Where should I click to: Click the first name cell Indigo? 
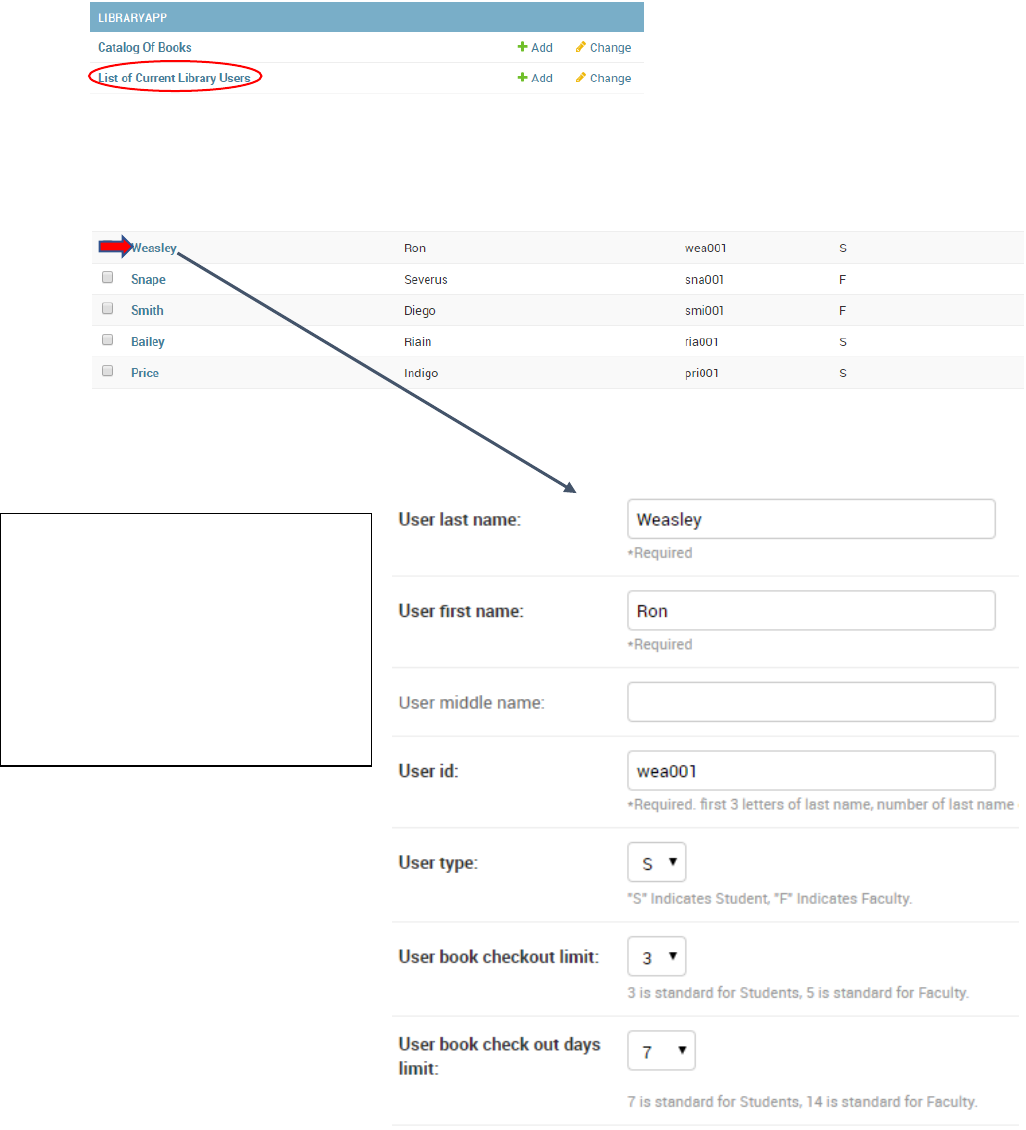(421, 373)
